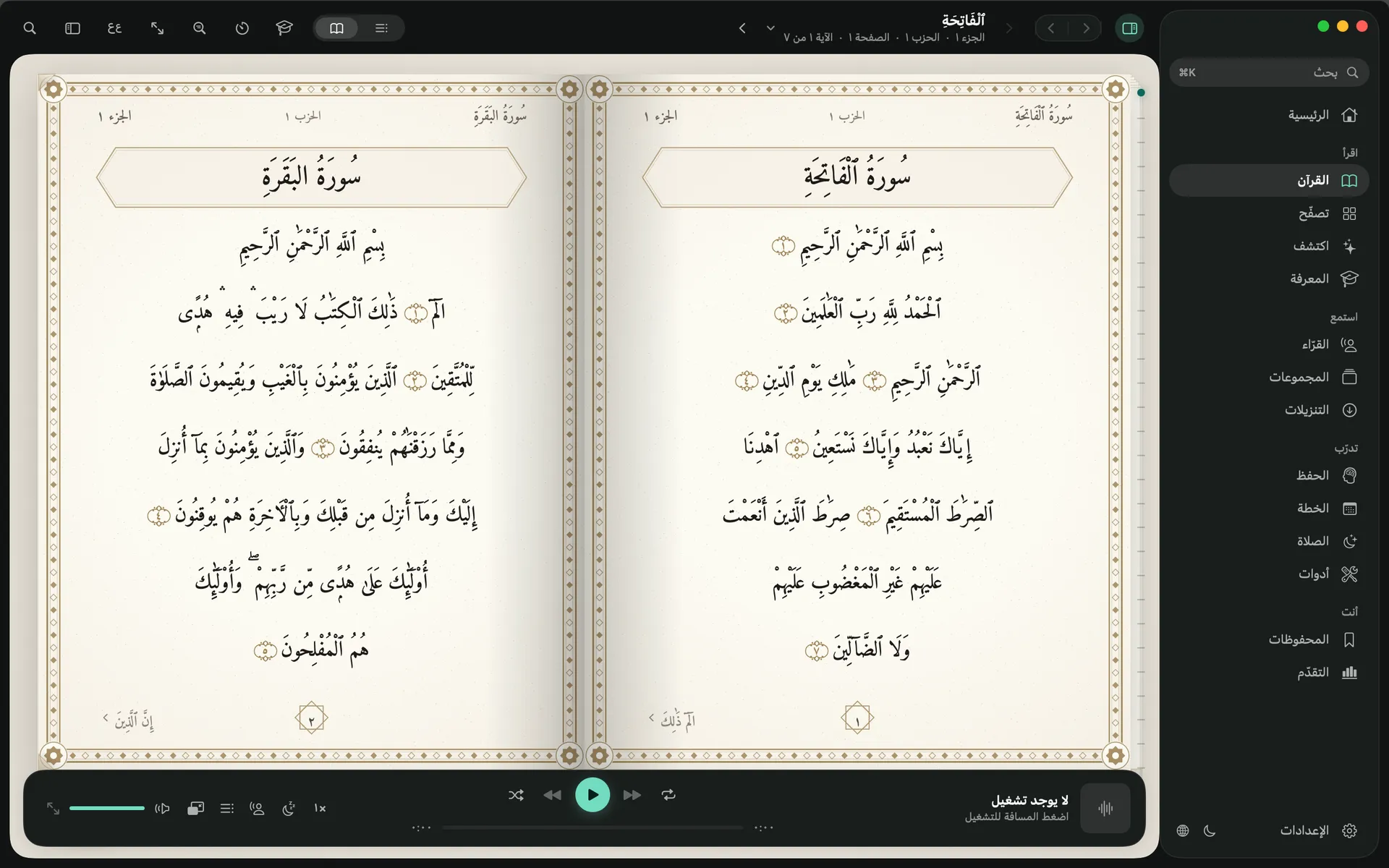Screen dimensions: 1389x868
Task: Toggle the green sidebar panel button
Action: (x=1129, y=28)
